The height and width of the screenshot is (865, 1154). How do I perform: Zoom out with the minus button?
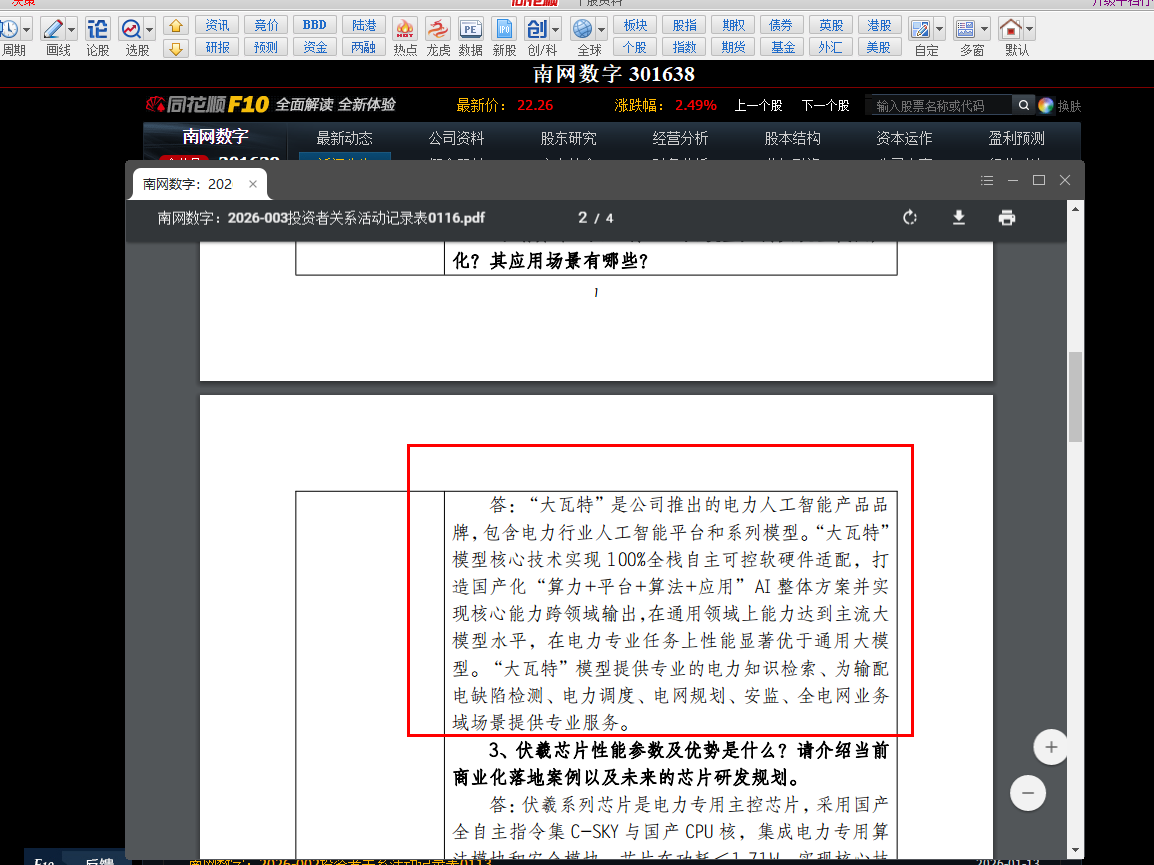coord(1027,793)
